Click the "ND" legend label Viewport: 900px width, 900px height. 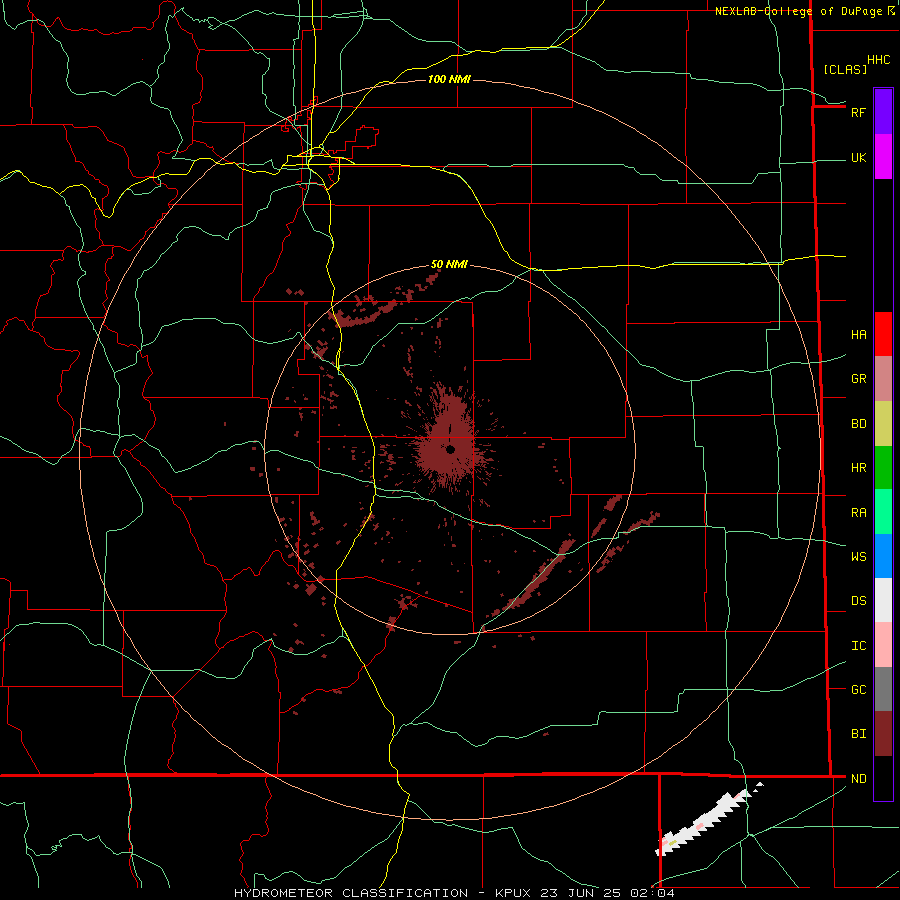858,778
